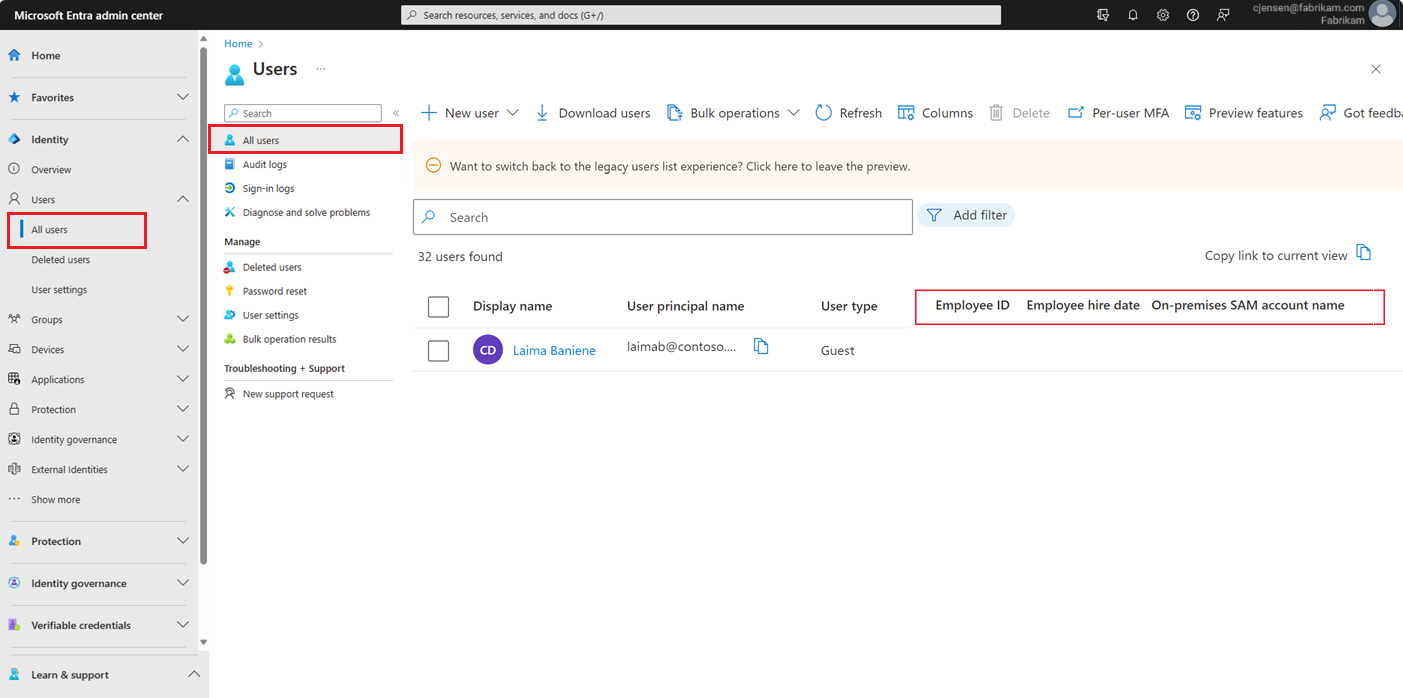Click the copy link to current view icon
Viewport: 1403px width, 698px height.
(x=1364, y=253)
